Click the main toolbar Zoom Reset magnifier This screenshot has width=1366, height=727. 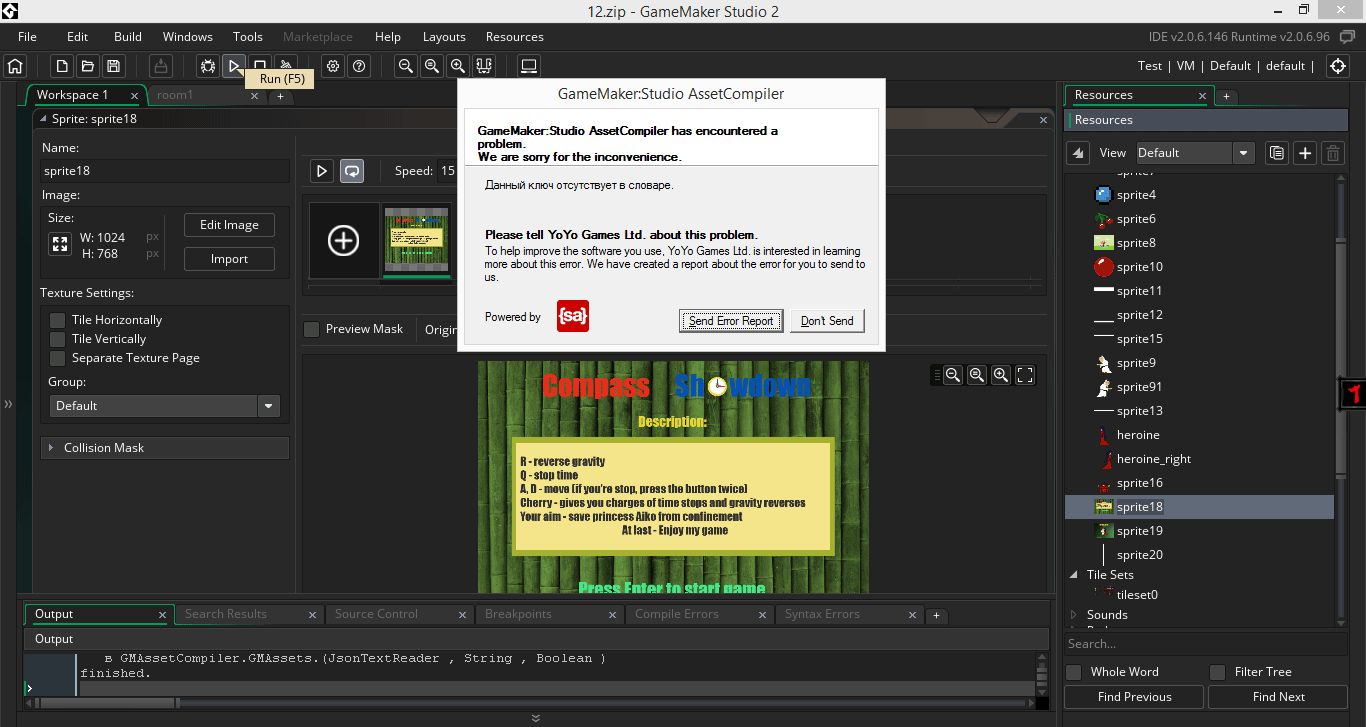(432, 66)
